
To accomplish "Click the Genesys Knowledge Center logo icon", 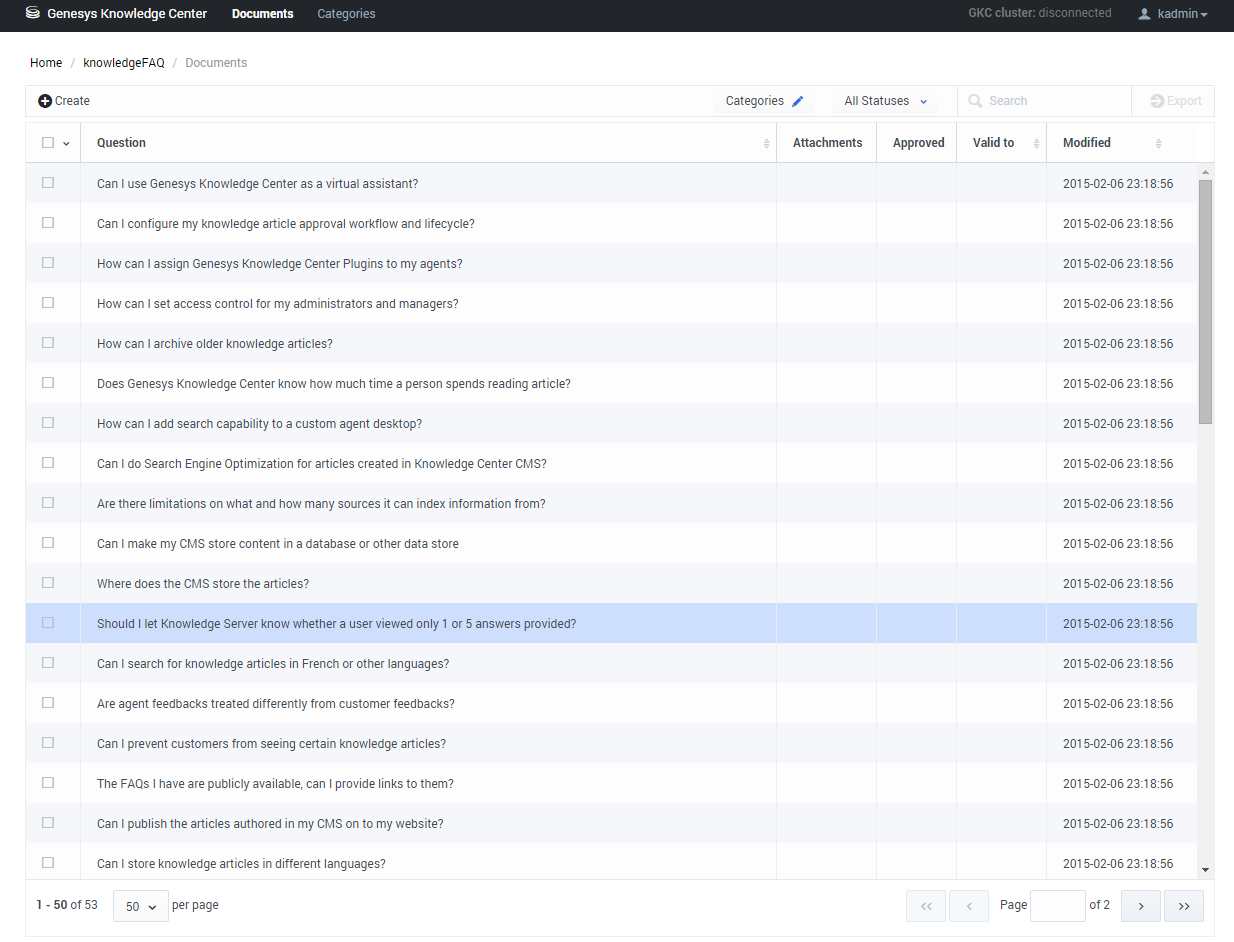I will pos(29,14).
